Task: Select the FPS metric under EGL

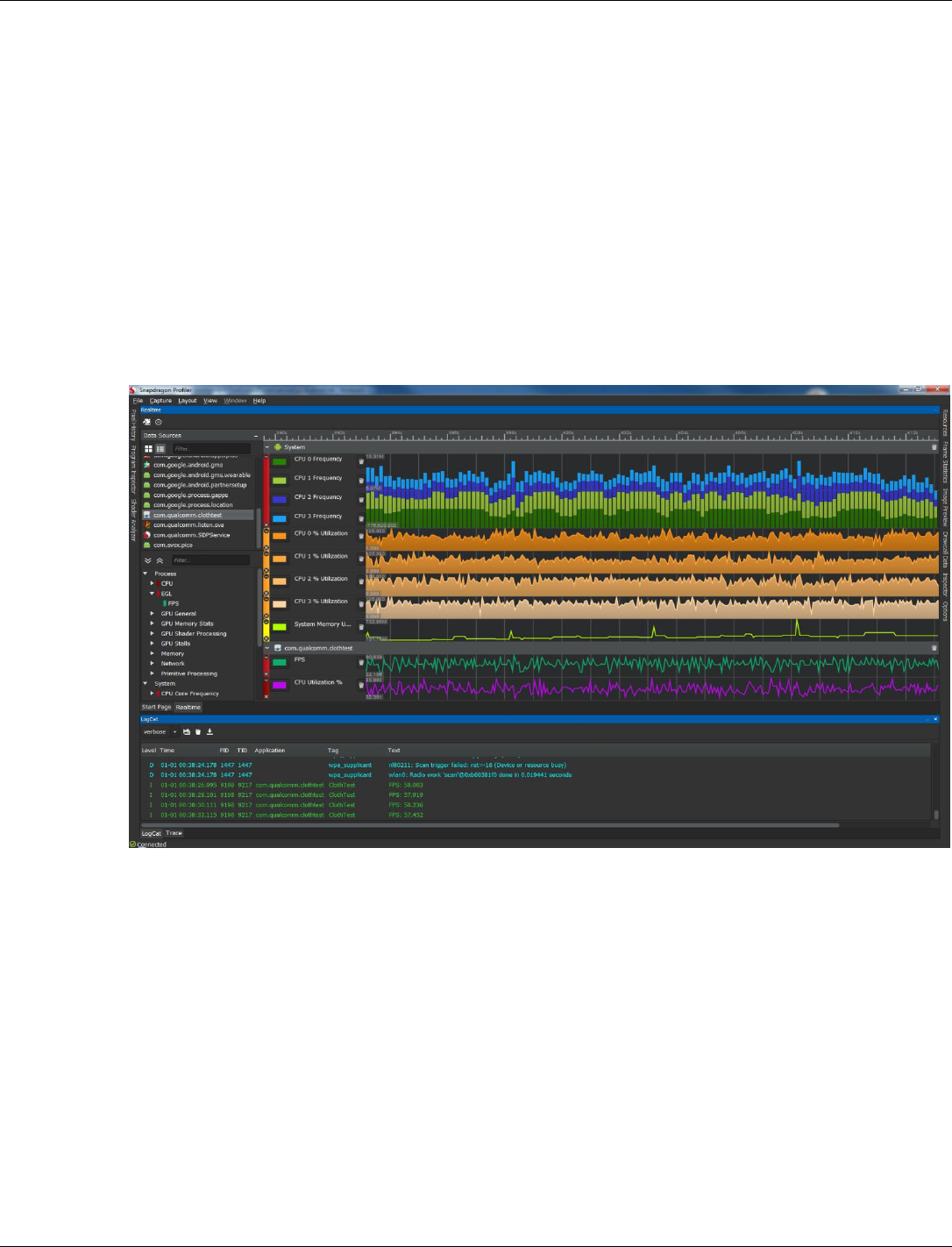Action: pyautogui.click(x=174, y=603)
